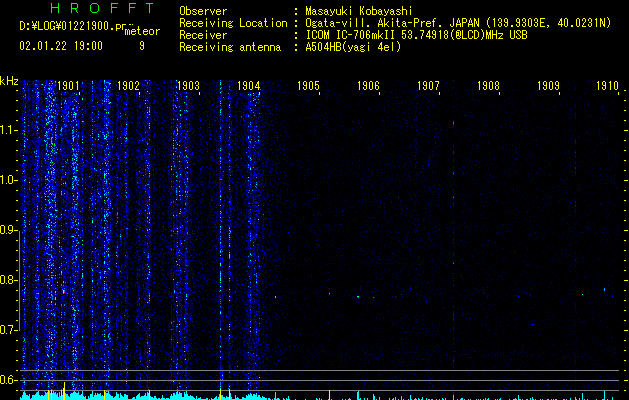629x400 pixels.
Task: Click the 1.0 kHz frequency axis label
Action: pos(9,180)
